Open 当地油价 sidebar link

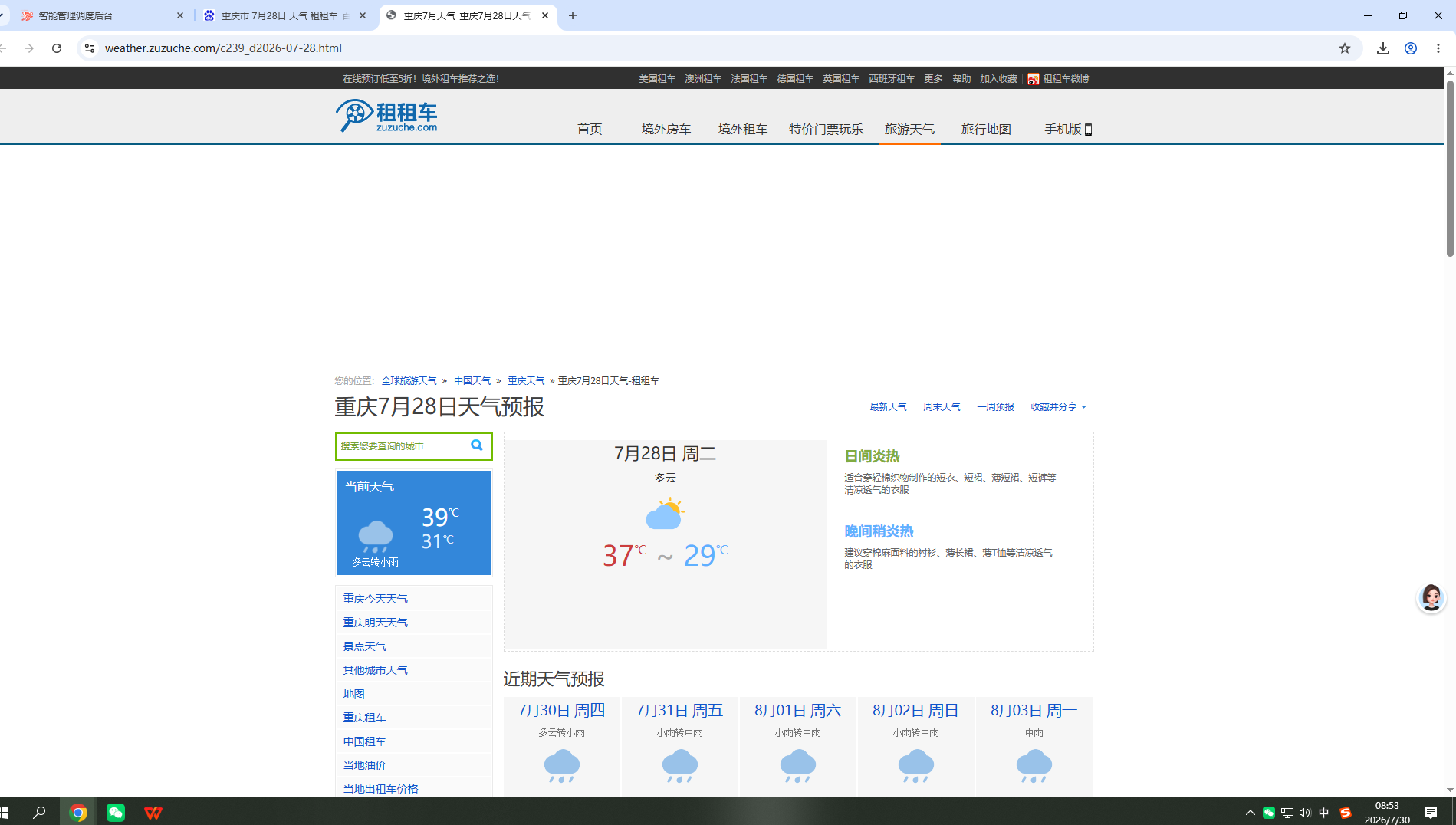coord(364,765)
